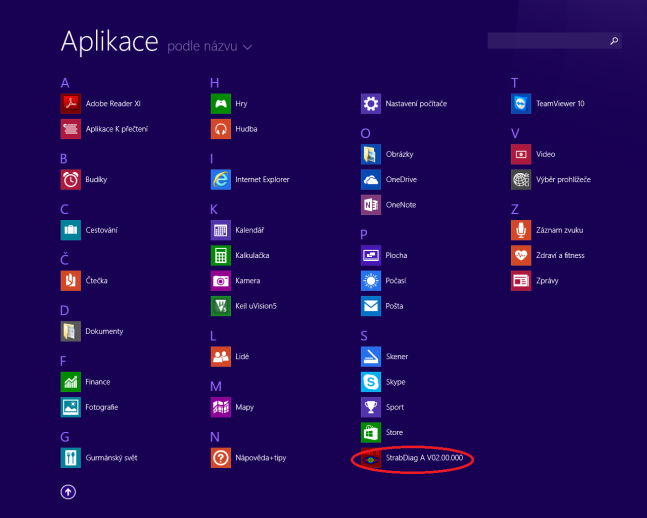Open the Počasí weather icon

coord(371,281)
